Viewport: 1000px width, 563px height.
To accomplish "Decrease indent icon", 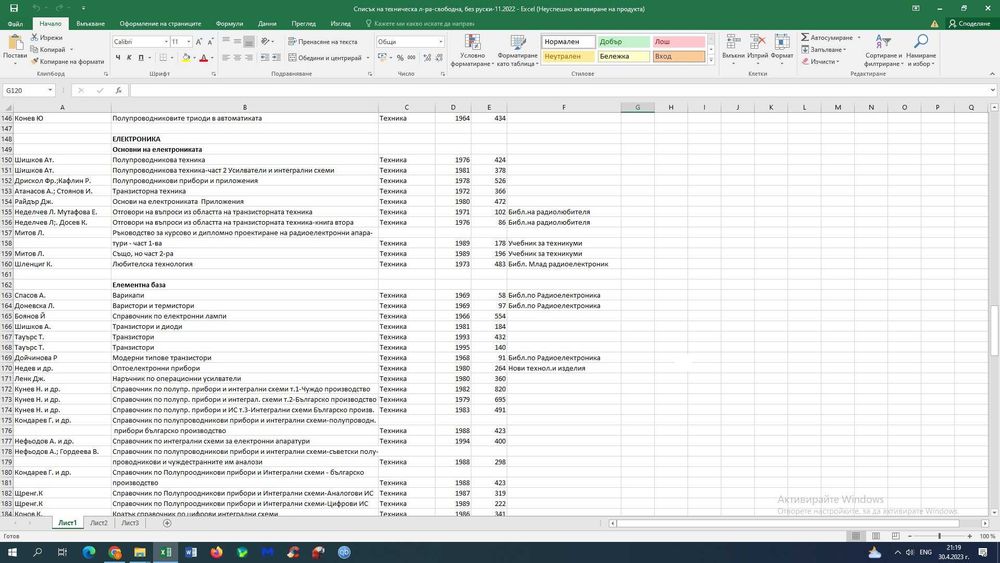I will pyautogui.click(x=265, y=57).
